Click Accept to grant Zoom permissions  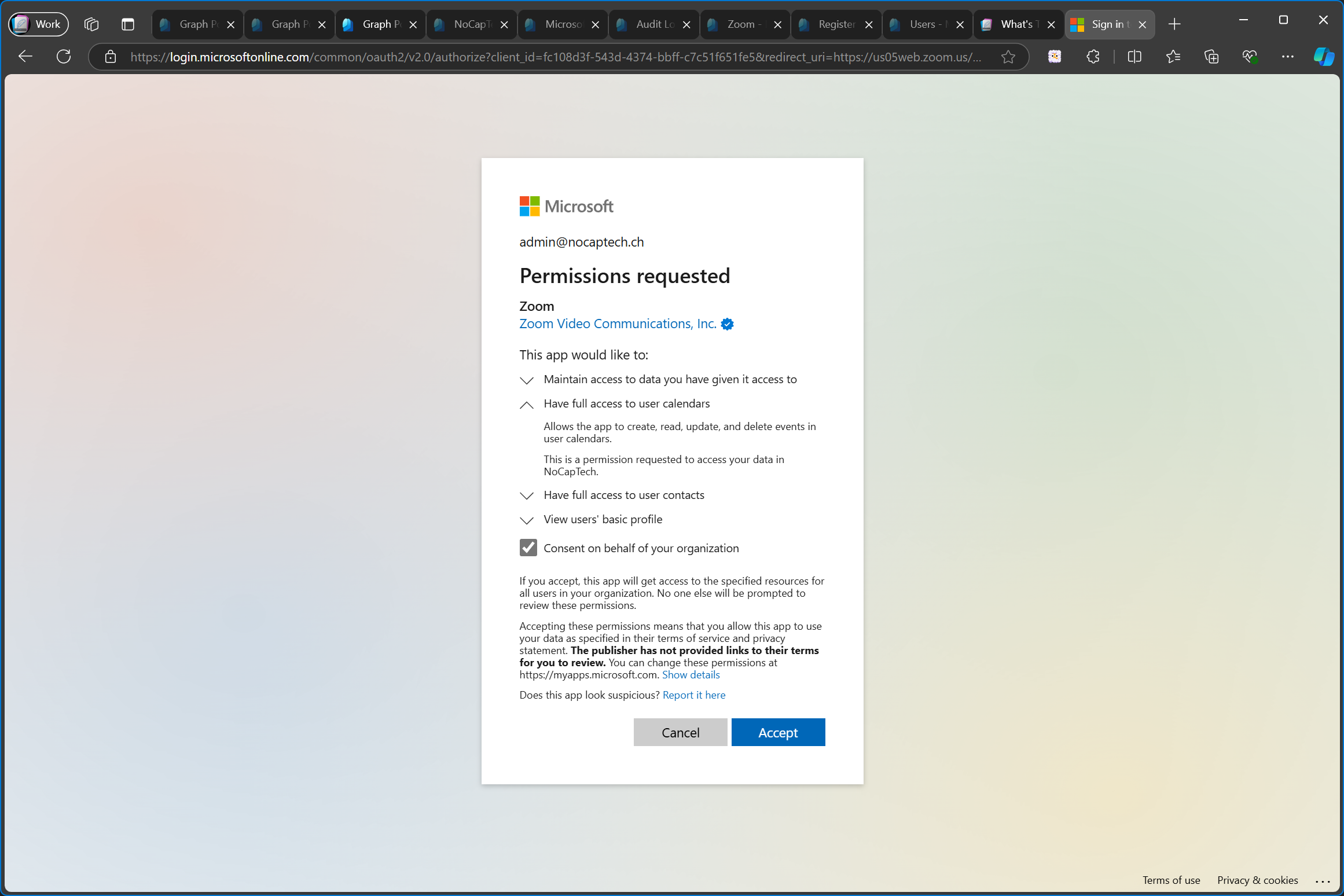[x=778, y=732]
